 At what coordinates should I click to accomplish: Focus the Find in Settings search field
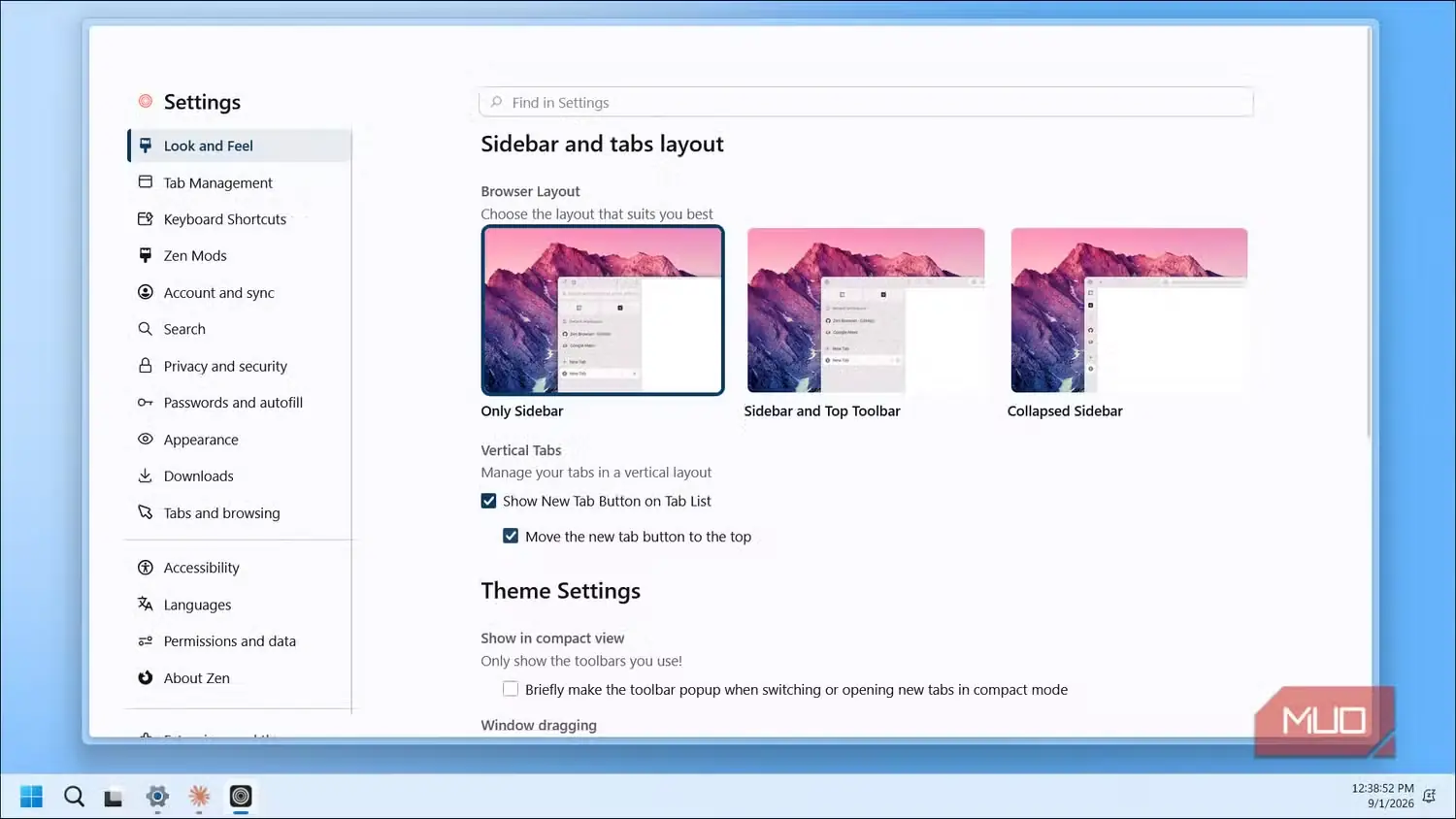tap(866, 102)
